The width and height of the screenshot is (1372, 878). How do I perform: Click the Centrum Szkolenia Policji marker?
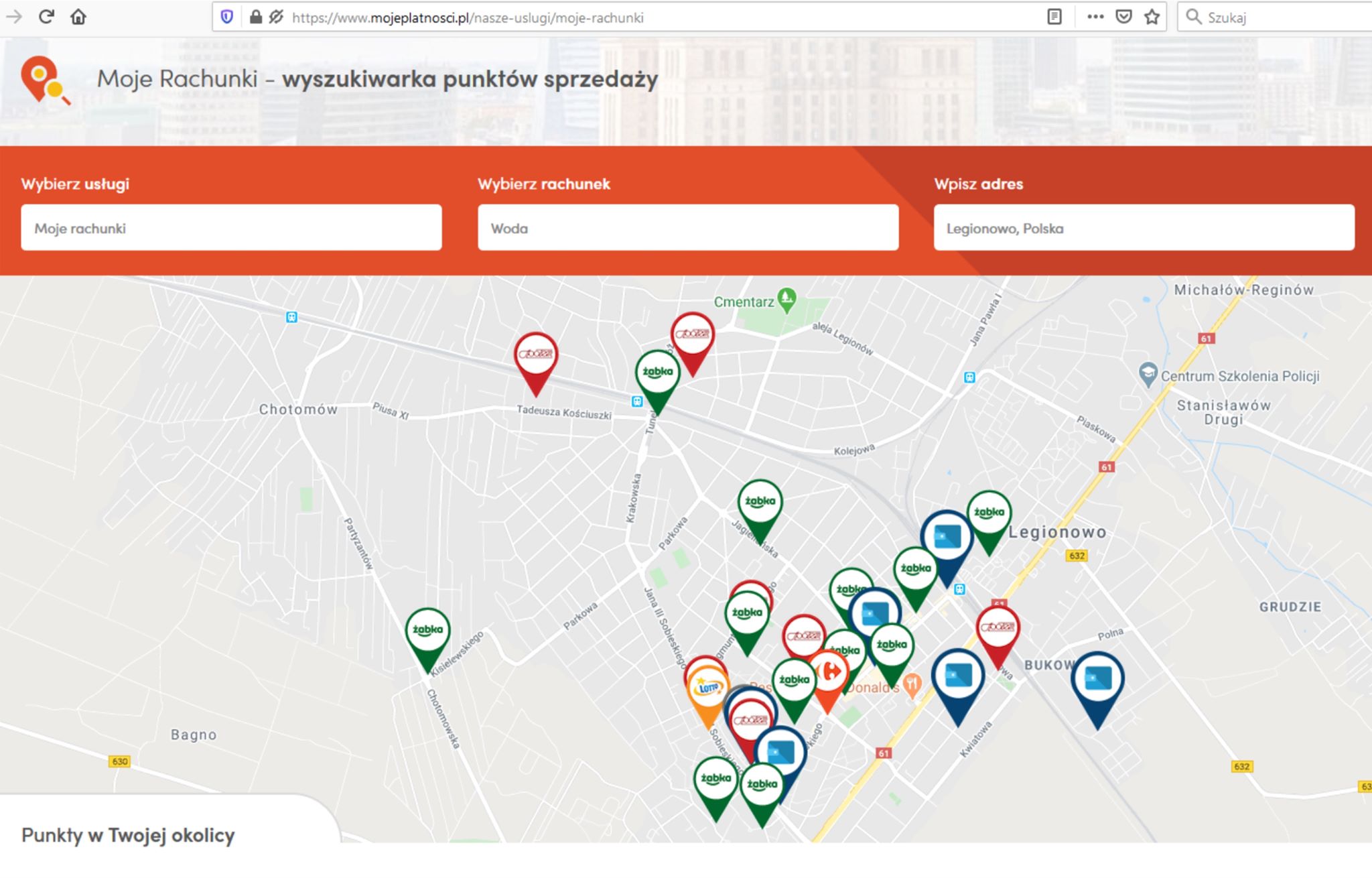1148,373
